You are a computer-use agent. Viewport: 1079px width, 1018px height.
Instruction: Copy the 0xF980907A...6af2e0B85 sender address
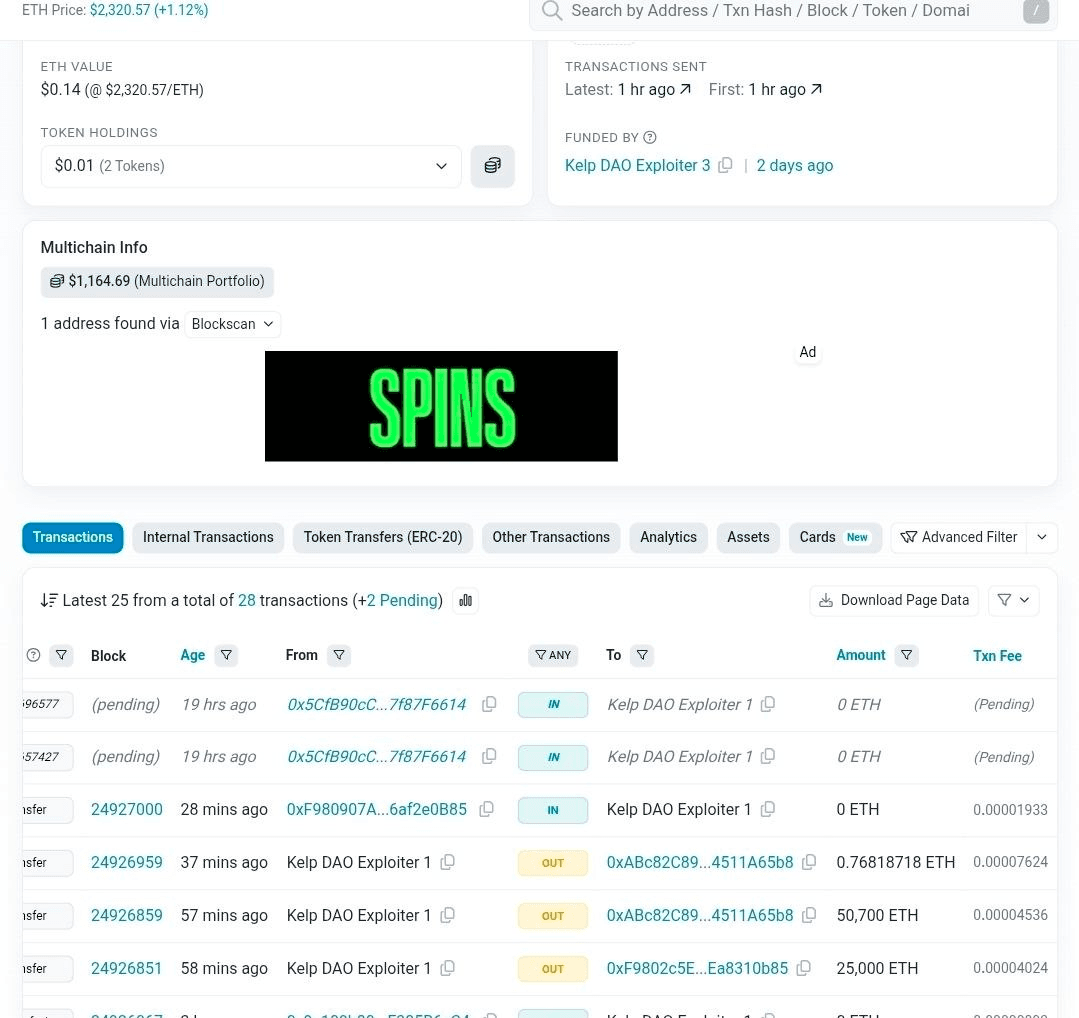pos(486,809)
